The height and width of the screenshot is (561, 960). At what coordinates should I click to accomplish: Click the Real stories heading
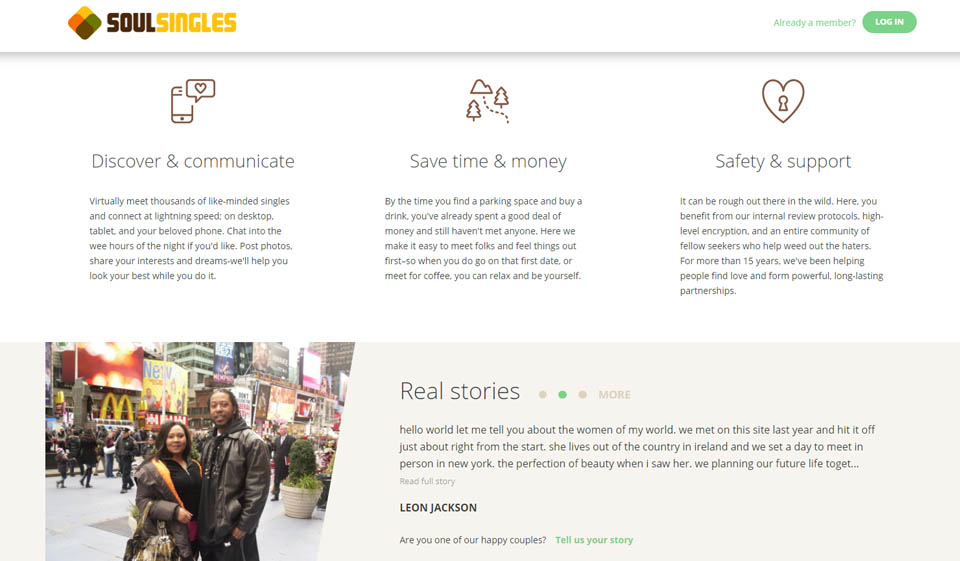point(460,391)
